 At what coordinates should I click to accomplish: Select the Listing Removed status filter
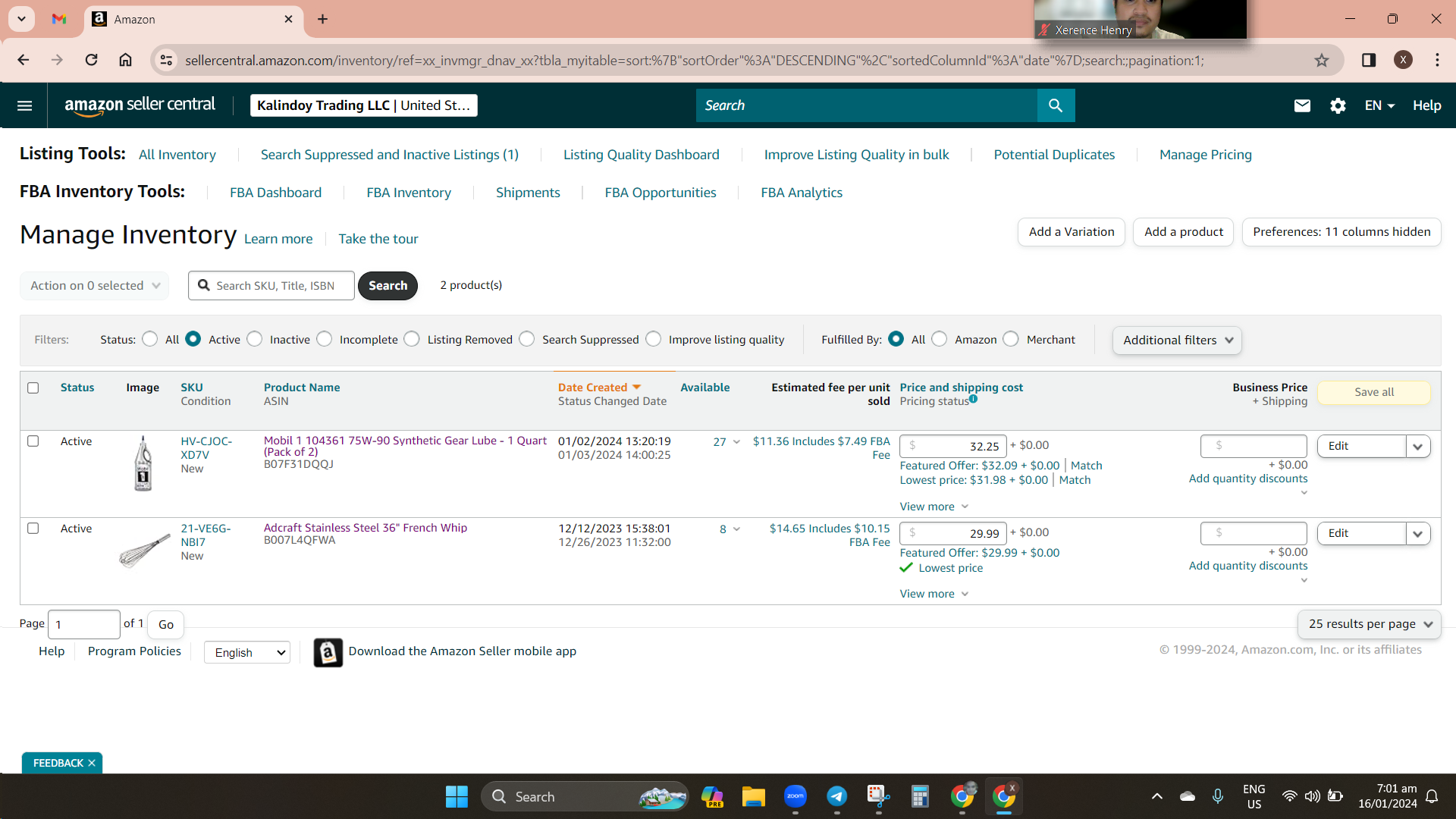412,339
